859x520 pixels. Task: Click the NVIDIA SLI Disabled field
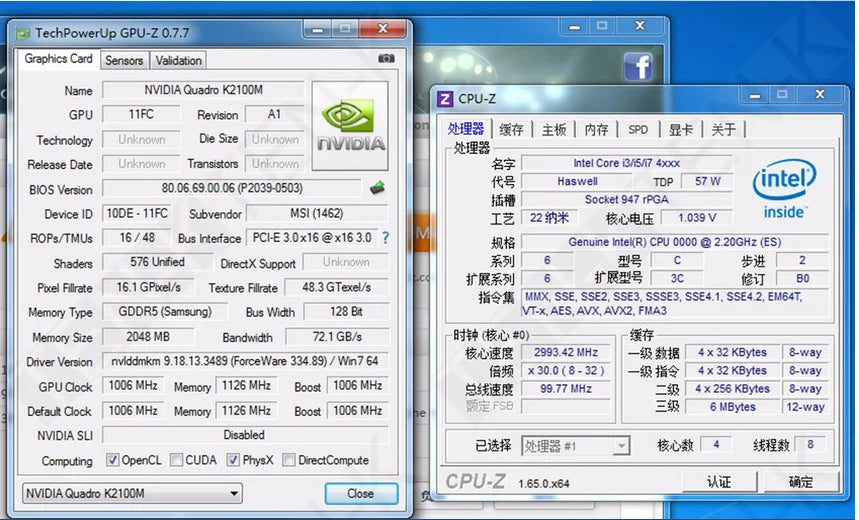tap(245, 435)
